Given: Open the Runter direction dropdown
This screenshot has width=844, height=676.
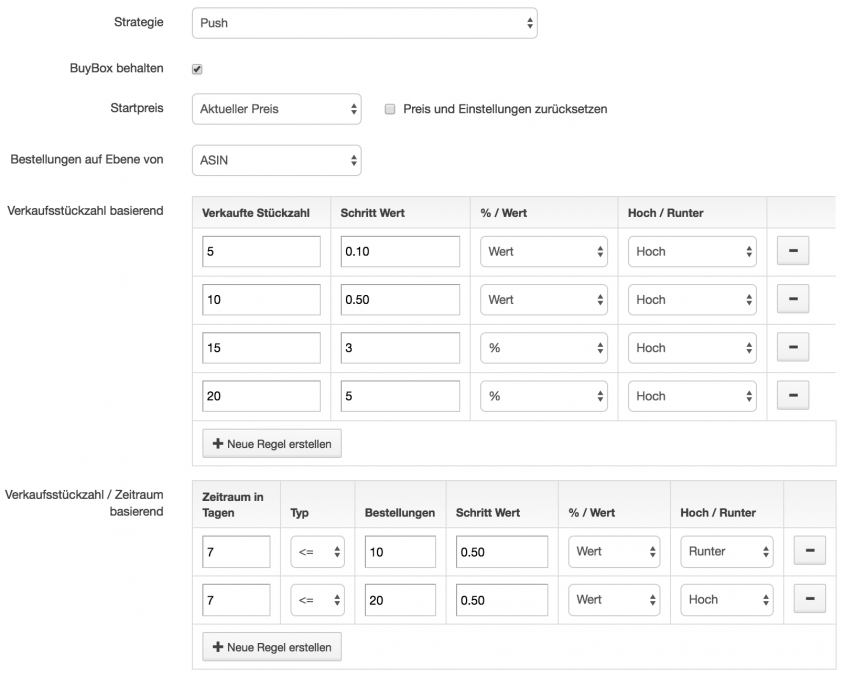Looking at the screenshot, I should point(727,552).
